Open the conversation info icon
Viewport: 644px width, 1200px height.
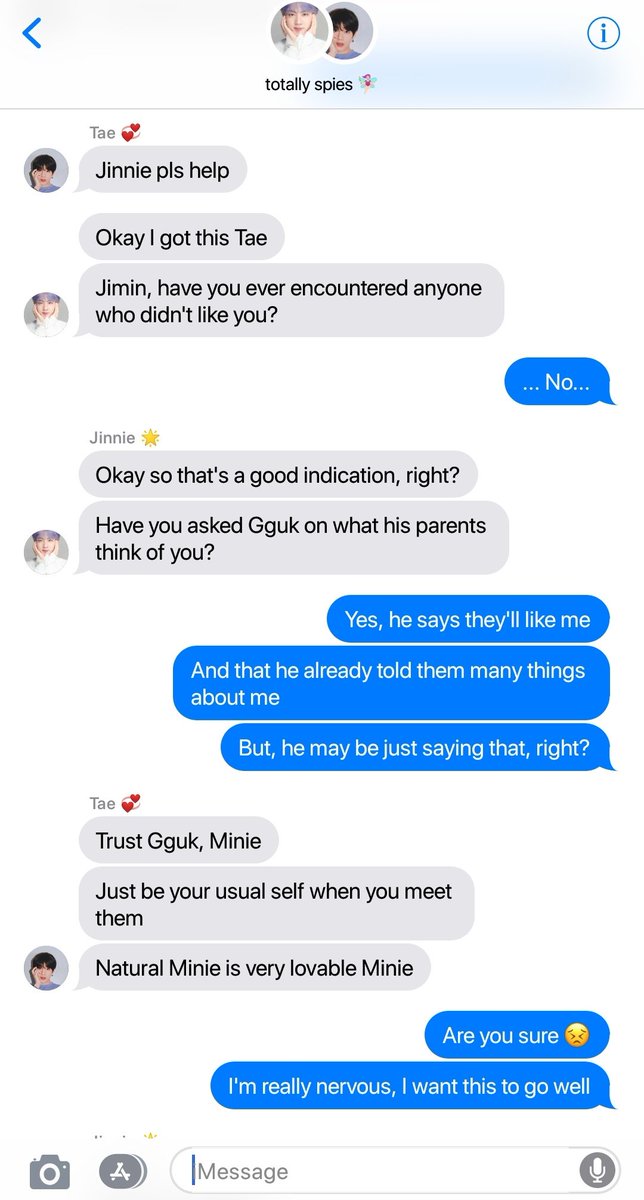click(603, 33)
